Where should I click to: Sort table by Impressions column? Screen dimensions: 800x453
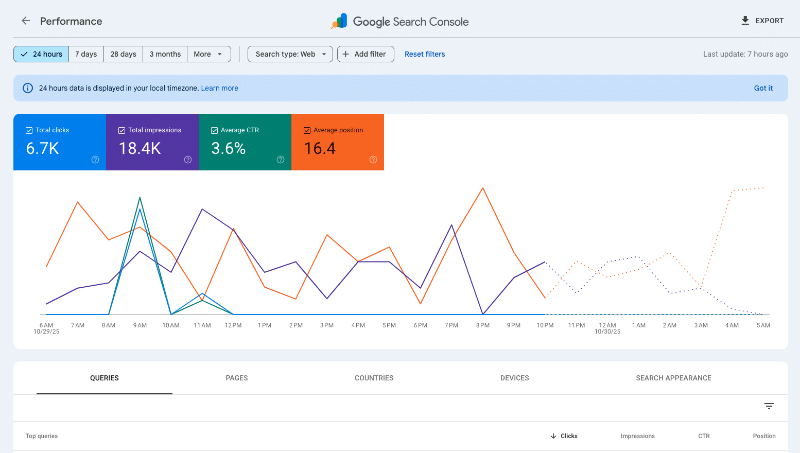pos(637,436)
